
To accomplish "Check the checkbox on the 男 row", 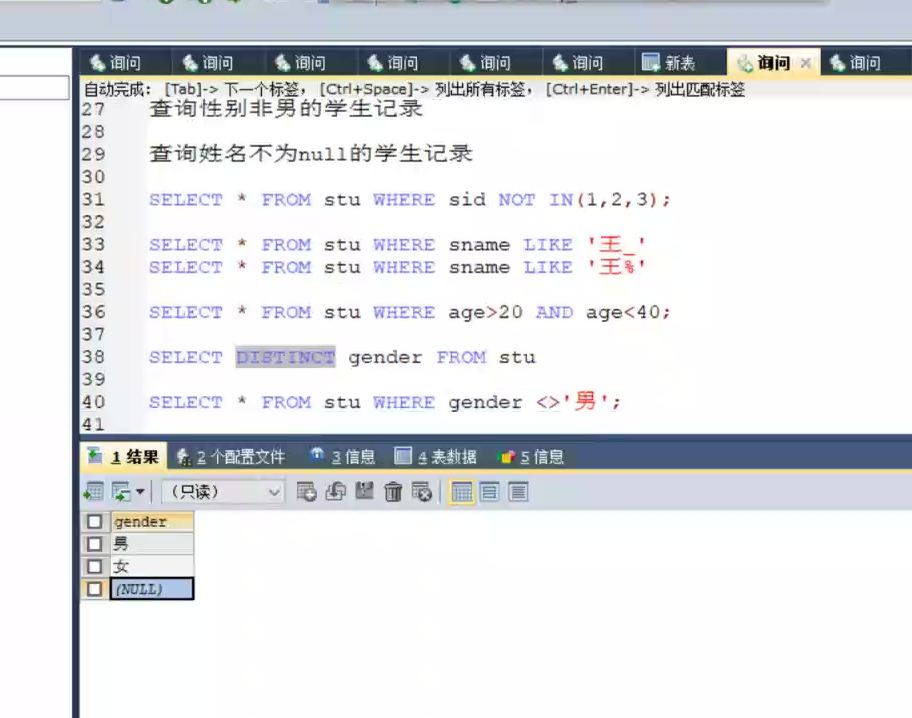I will tap(94, 543).
